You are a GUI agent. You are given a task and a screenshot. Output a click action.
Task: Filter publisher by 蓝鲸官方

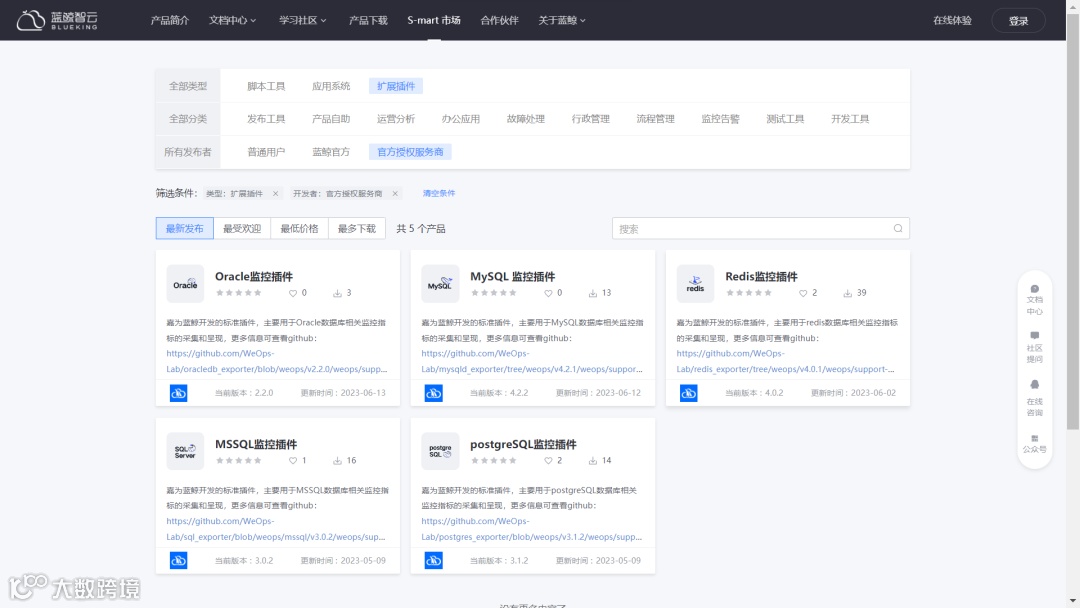[x=331, y=152]
